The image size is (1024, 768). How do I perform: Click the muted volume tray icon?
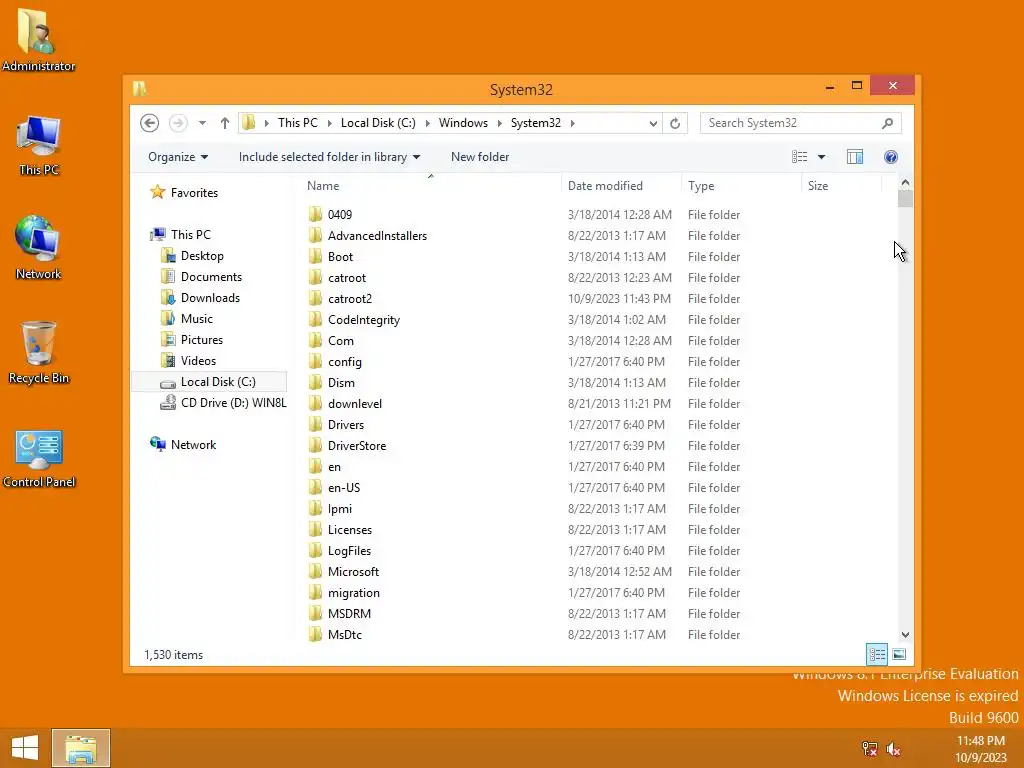[893, 748]
